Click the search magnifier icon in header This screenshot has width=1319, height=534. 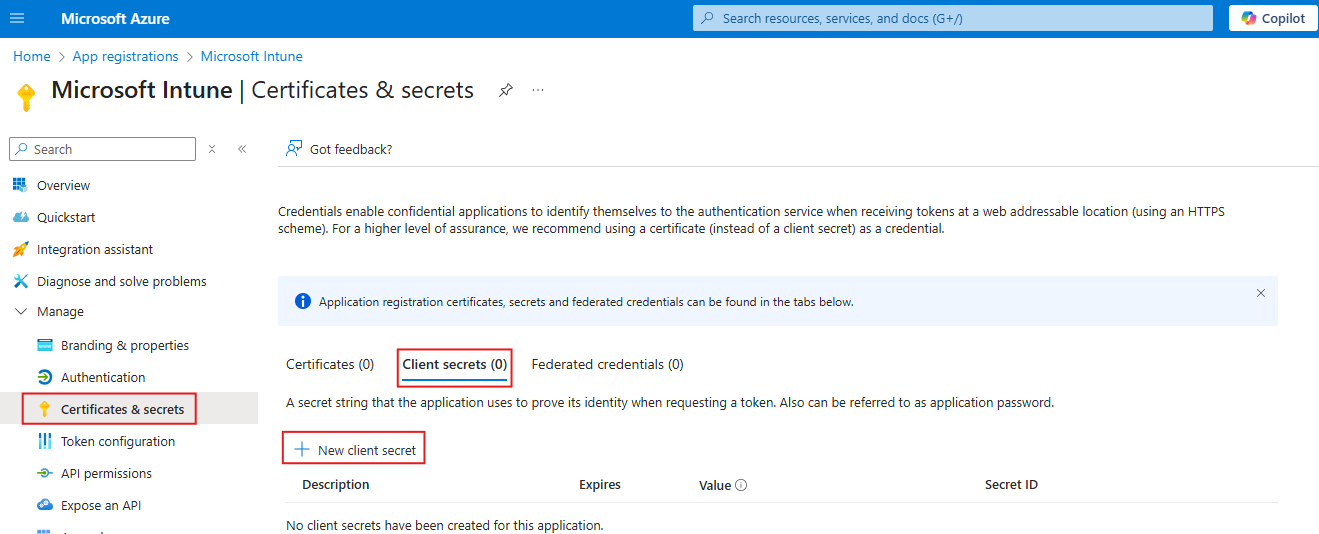coord(708,18)
